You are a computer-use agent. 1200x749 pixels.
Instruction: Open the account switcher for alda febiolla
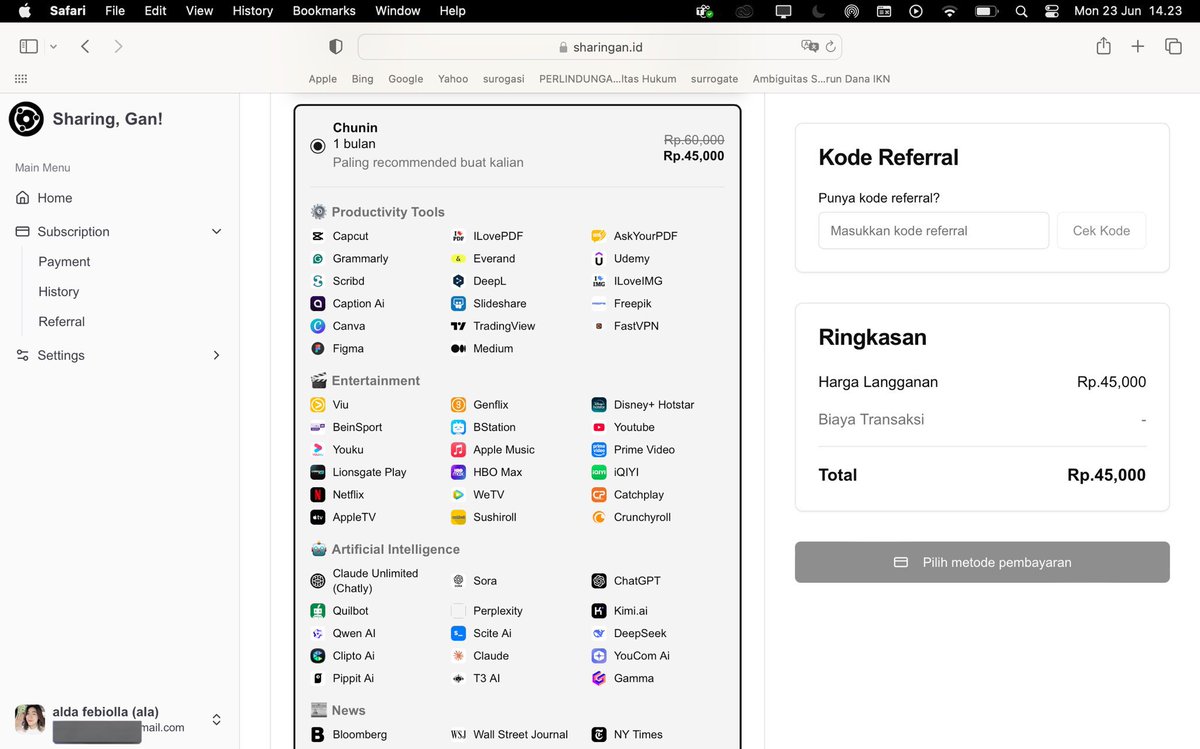(x=216, y=720)
